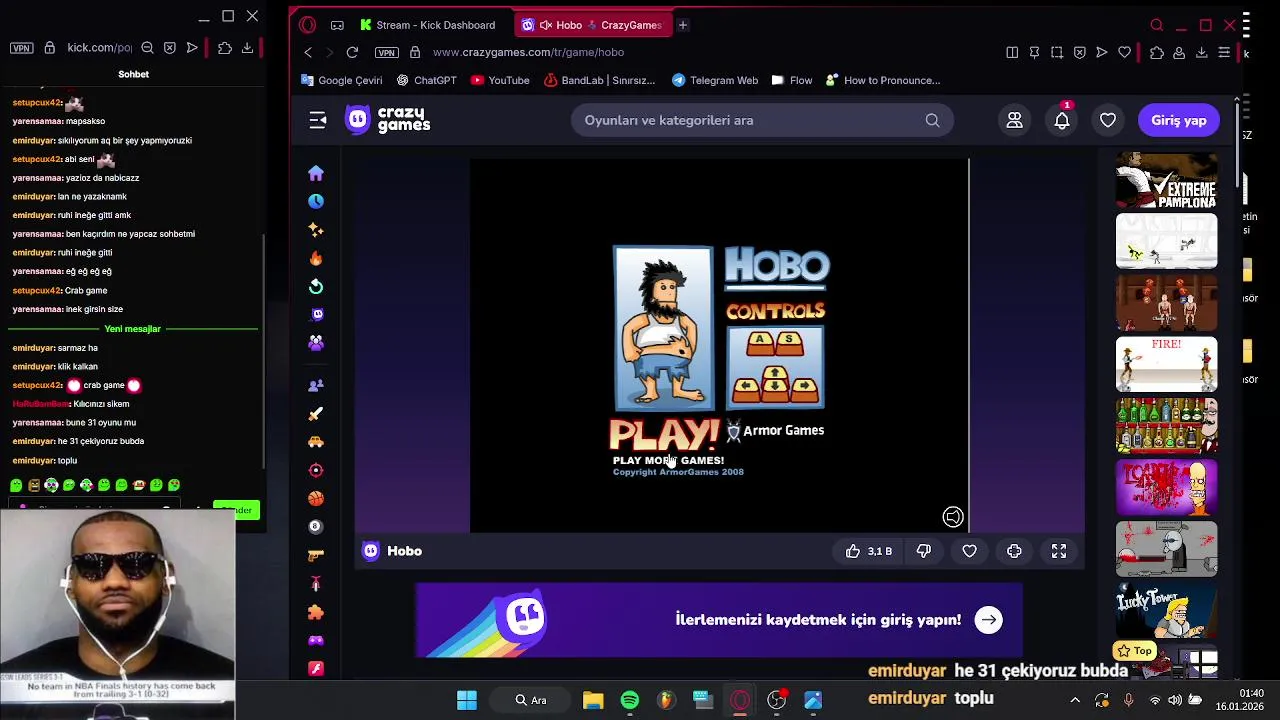1280x720 pixels.
Task: Open updated games green refresh icon in sidebar
Action: pyautogui.click(x=316, y=286)
